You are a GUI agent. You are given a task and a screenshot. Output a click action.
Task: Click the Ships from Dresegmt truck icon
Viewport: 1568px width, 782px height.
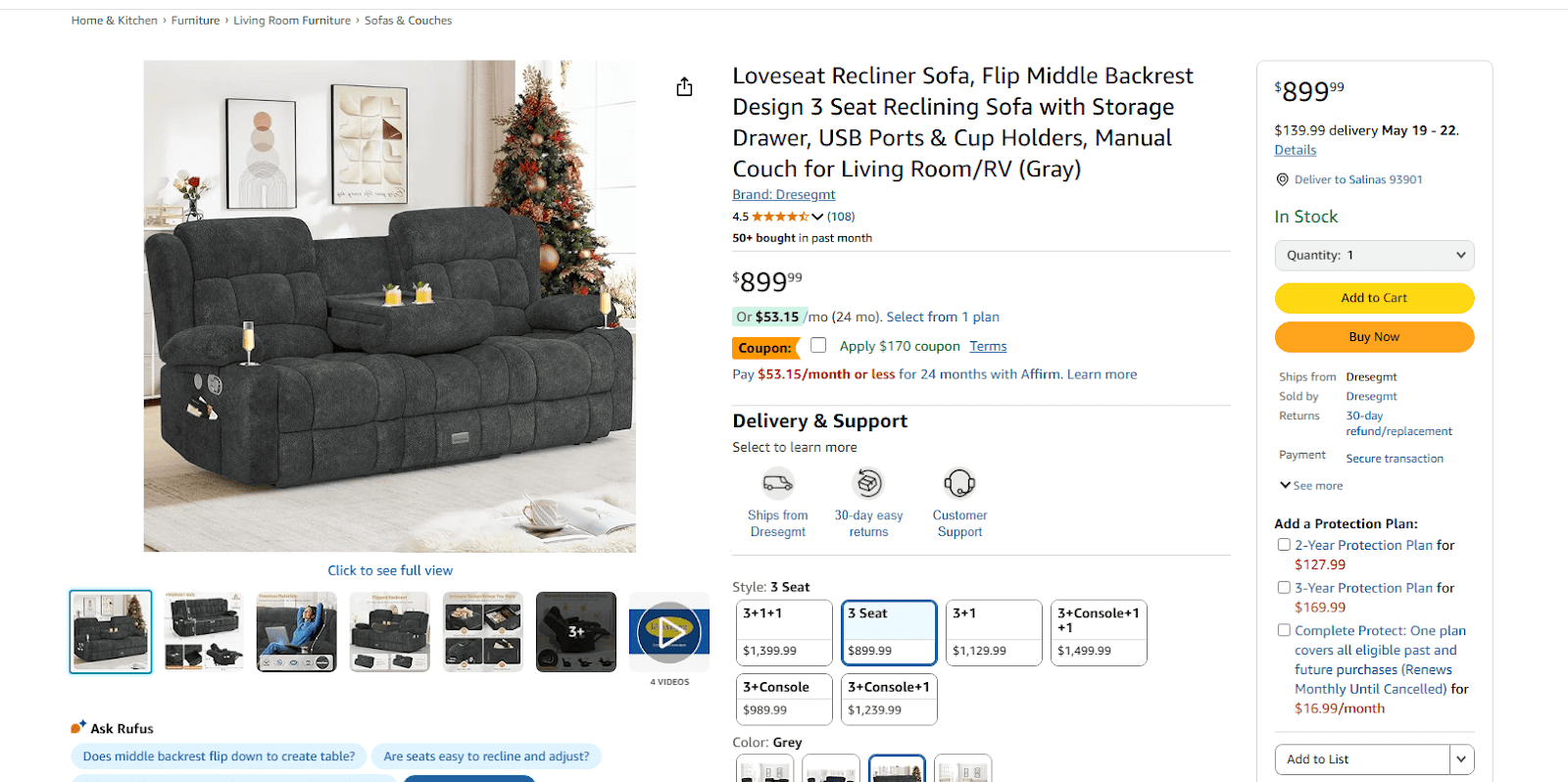pyautogui.click(x=778, y=483)
